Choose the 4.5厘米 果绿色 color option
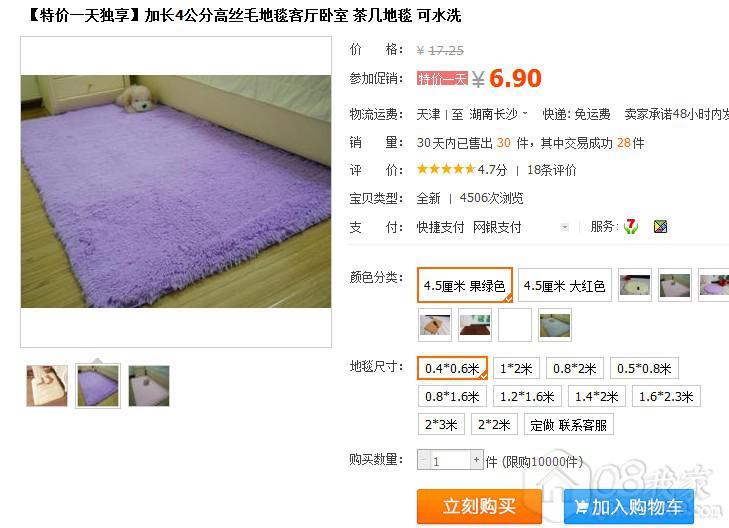 click(x=464, y=285)
